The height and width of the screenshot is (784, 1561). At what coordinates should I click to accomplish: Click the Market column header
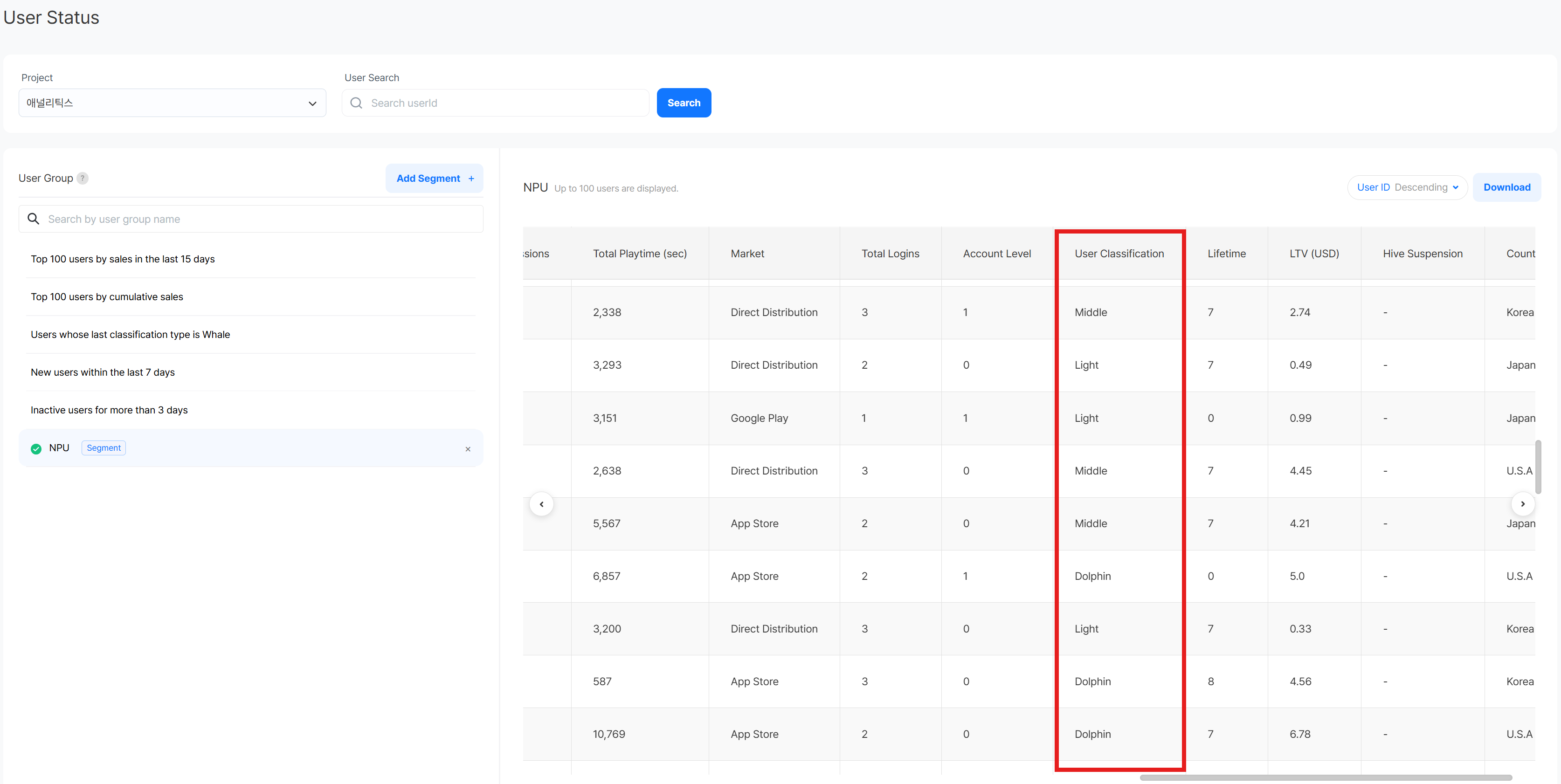[x=774, y=254]
